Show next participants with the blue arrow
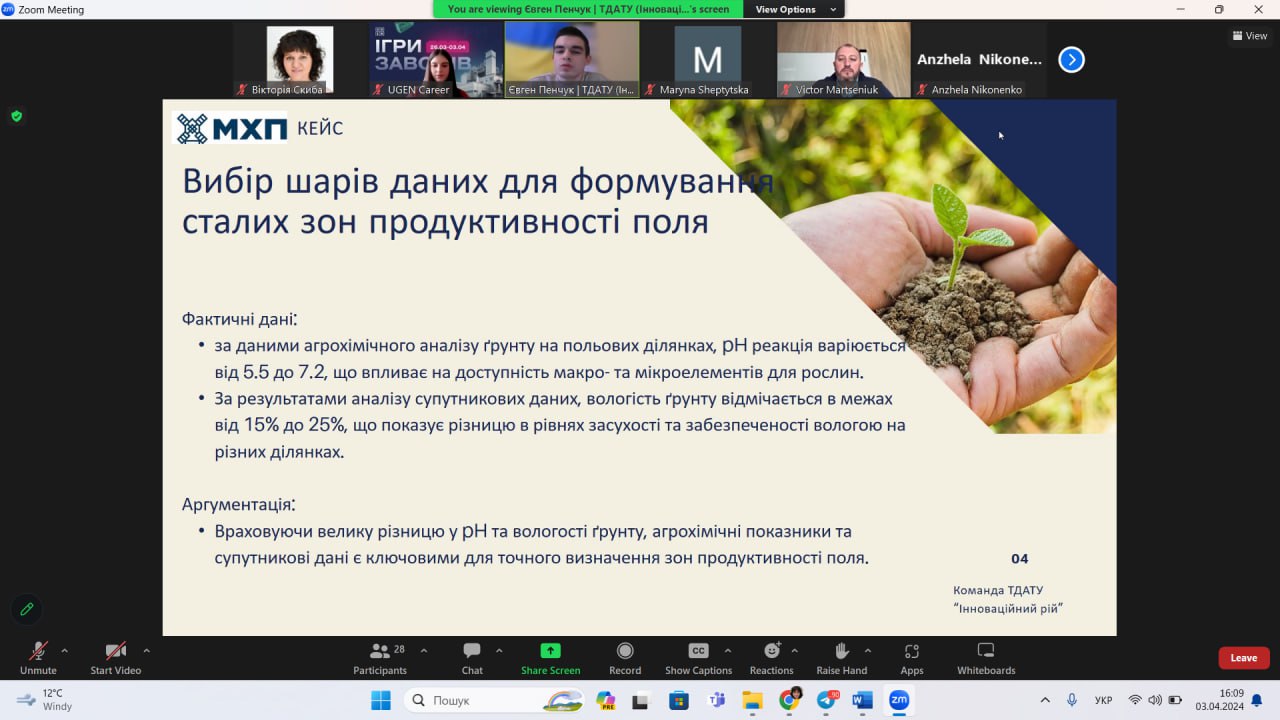 pos(1071,60)
